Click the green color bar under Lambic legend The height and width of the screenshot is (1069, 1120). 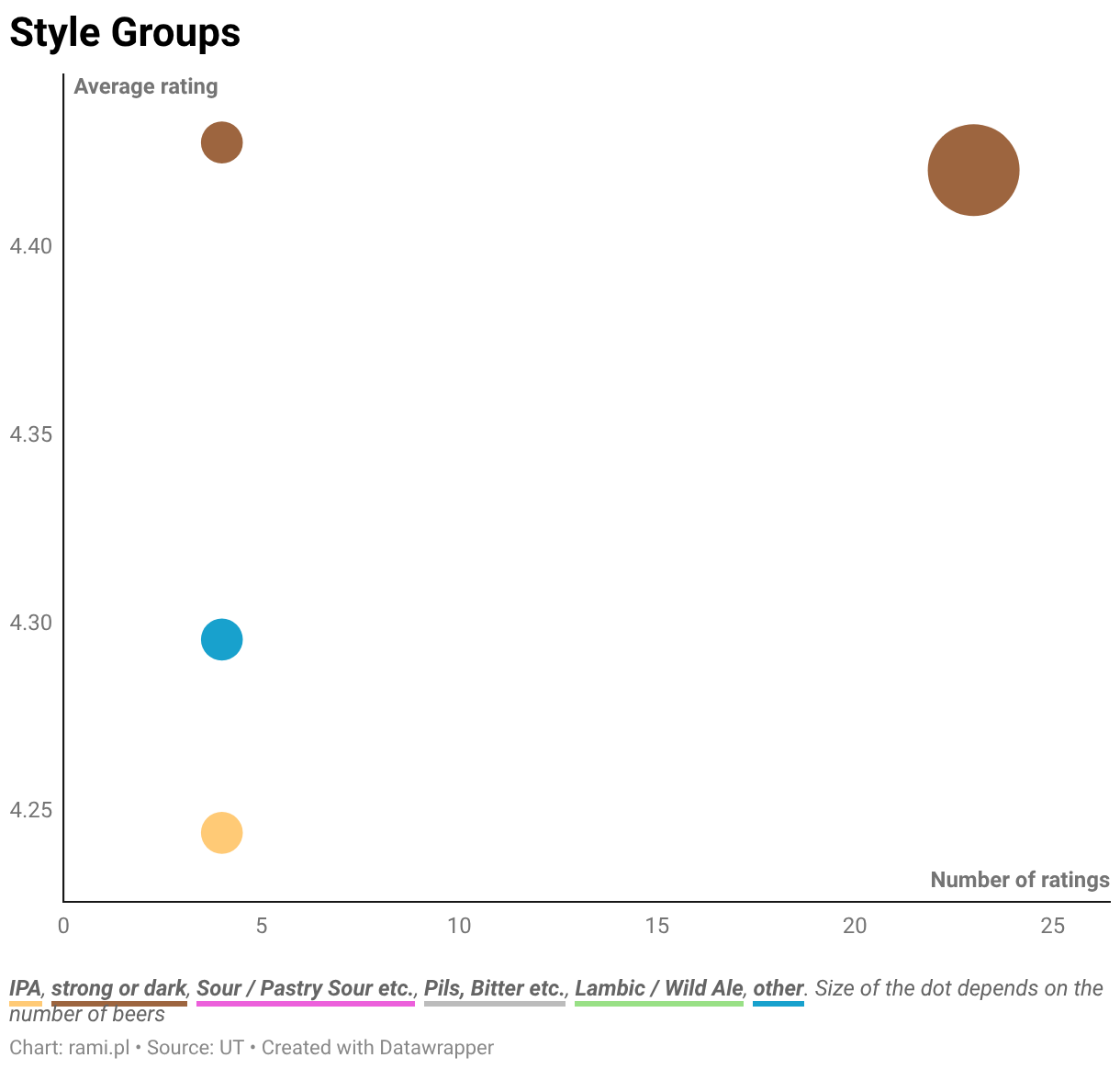pyautogui.click(x=658, y=1004)
